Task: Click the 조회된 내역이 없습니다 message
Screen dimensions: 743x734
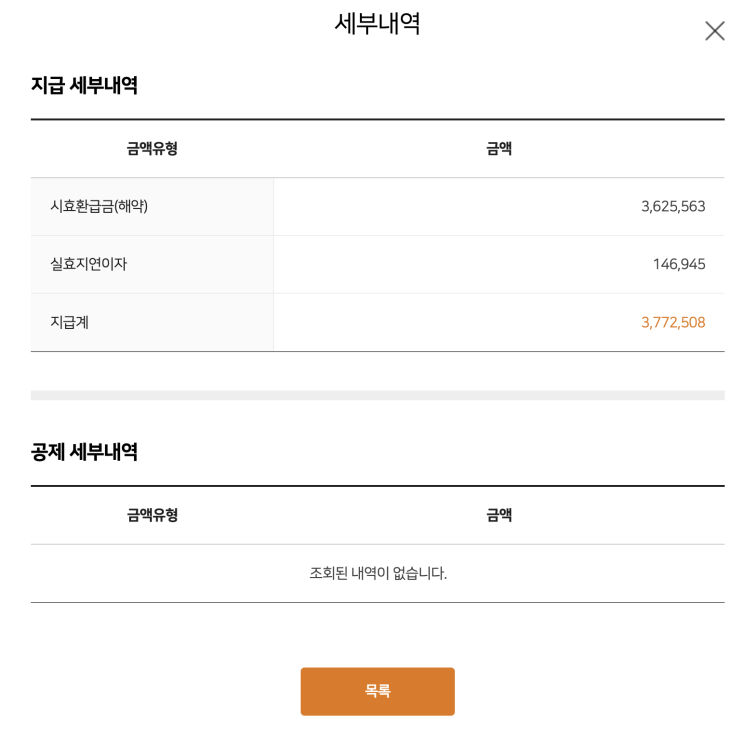Action: pyautogui.click(x=377, y=573)
